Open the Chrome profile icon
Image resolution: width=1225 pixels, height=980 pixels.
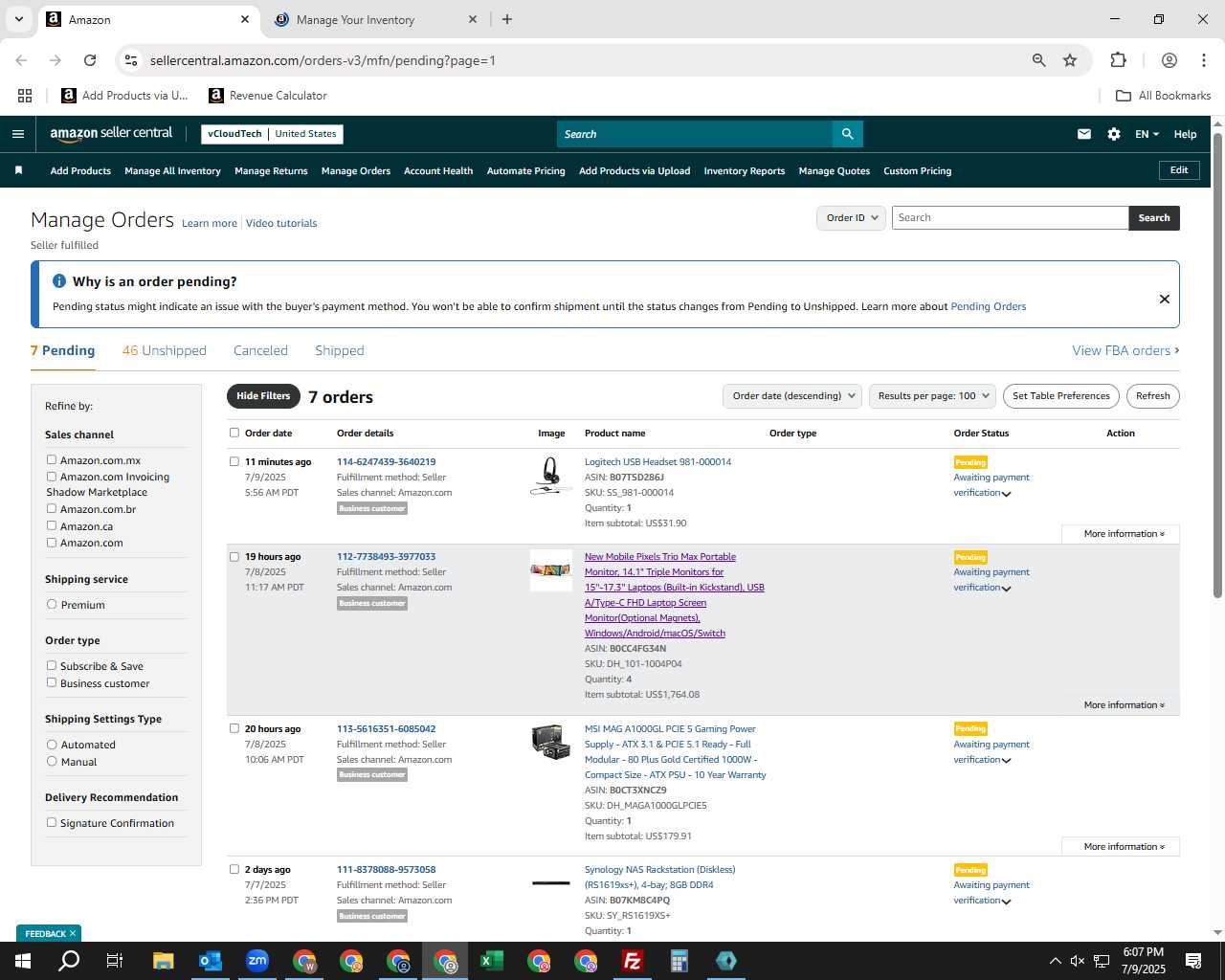[x=1169, y=60]
